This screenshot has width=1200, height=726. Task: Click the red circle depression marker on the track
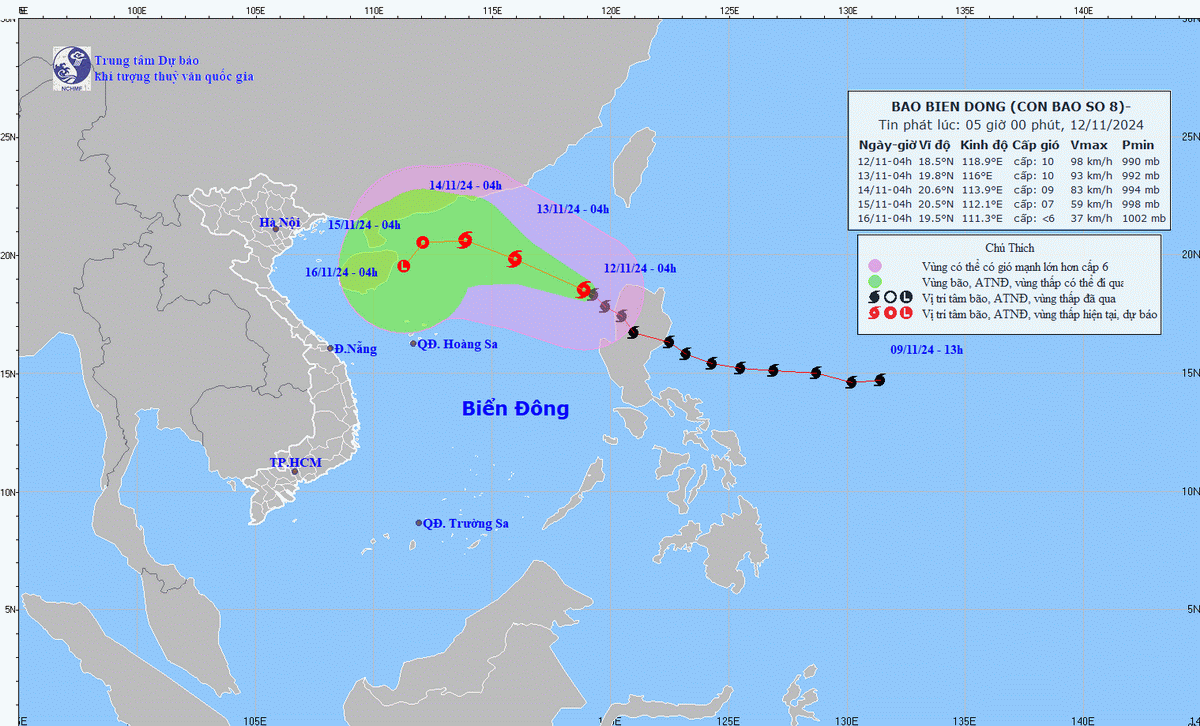pyautogui.click(x=422, y=242)
